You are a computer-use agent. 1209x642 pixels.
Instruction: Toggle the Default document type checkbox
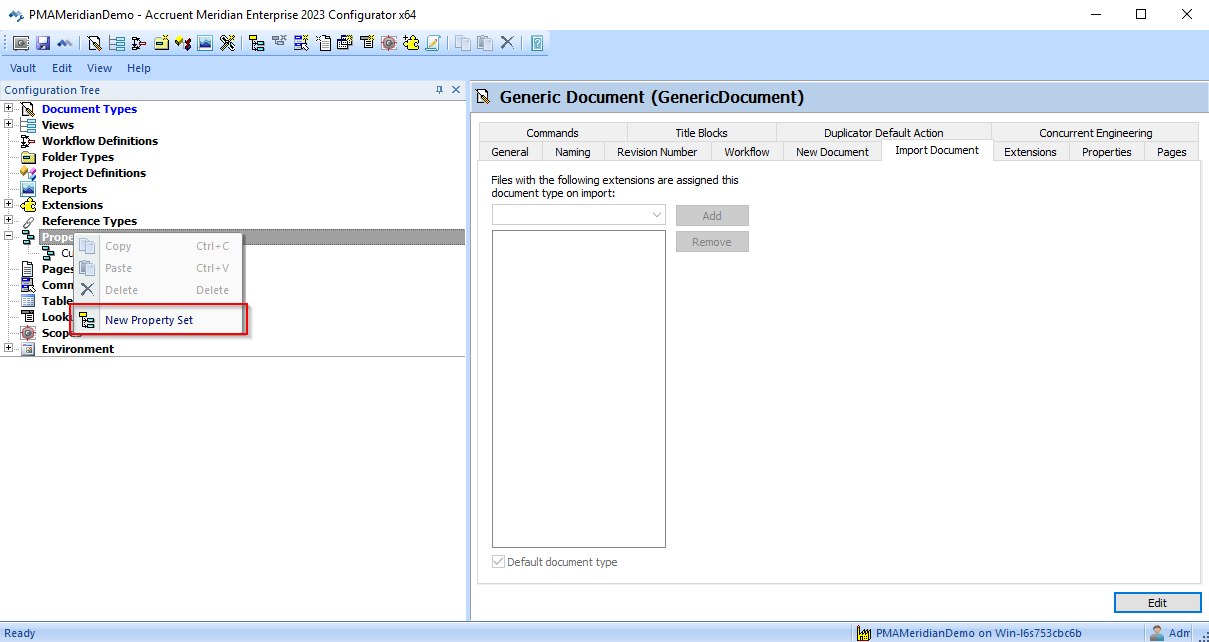coord(498,562)
